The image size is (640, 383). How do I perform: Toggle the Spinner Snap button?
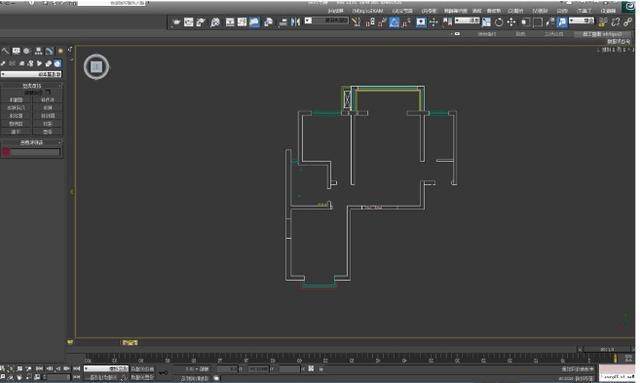(x=369, y=22)
